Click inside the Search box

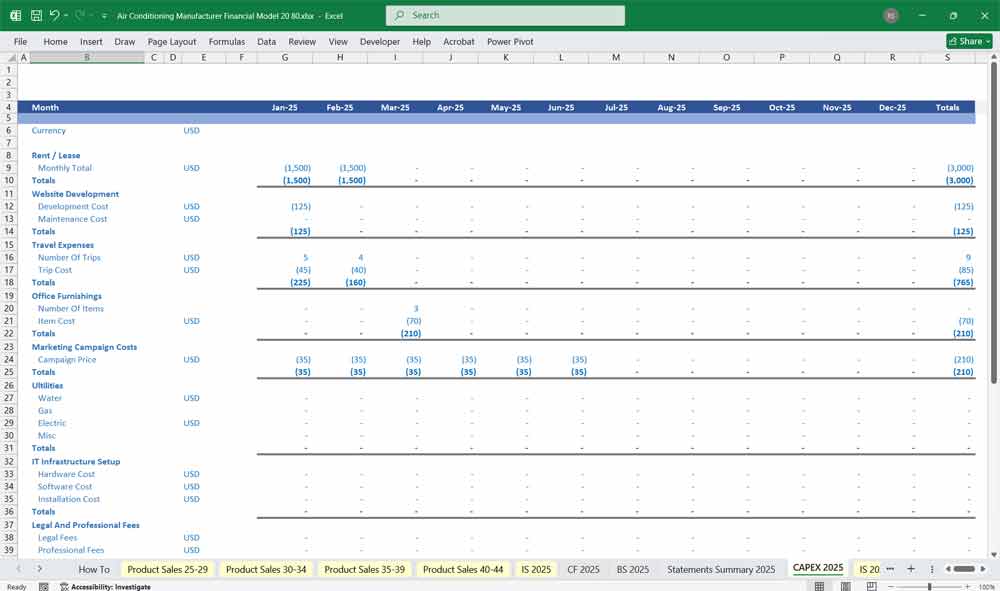click(505, 15)
